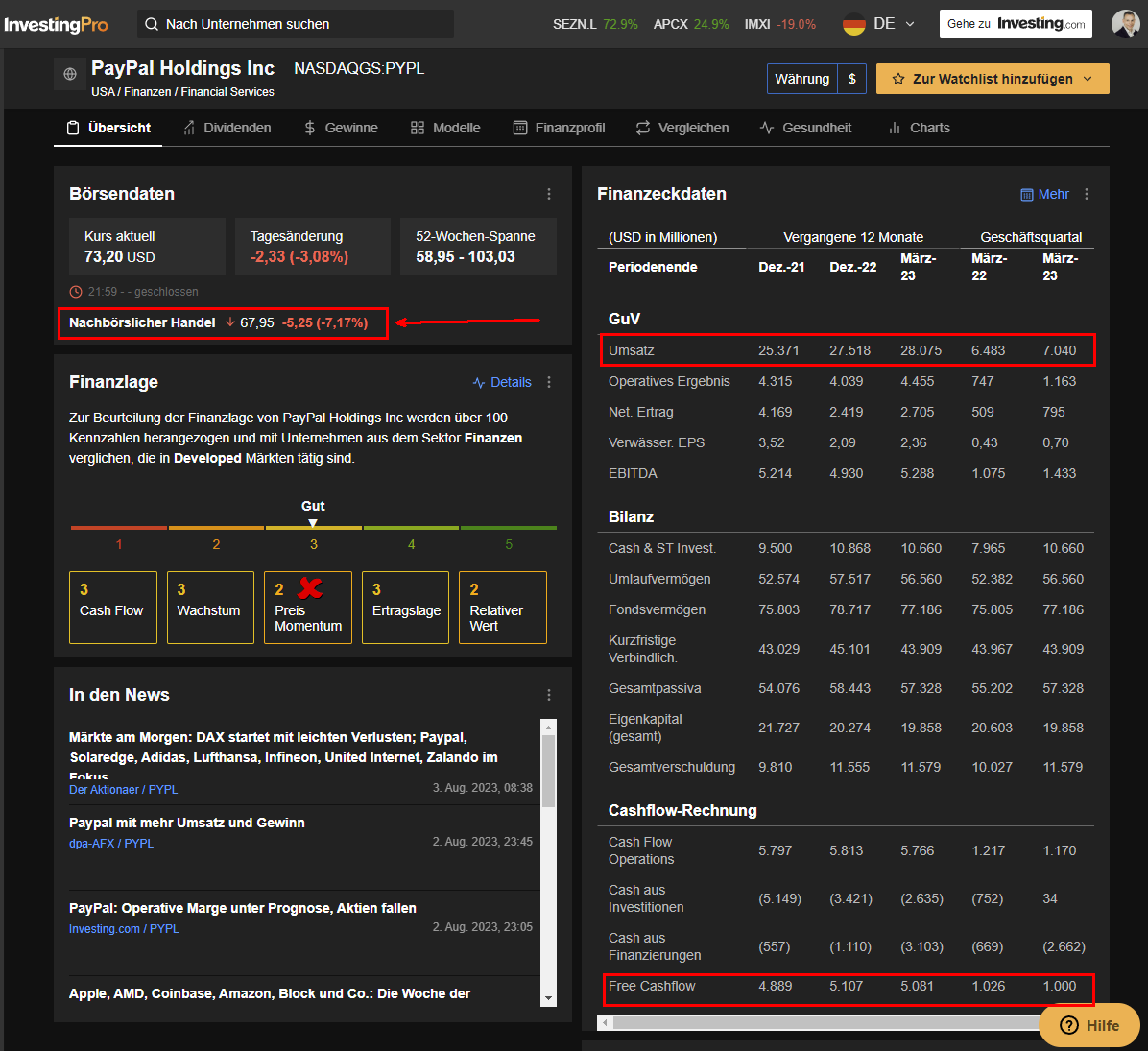The image size is (1148, 1051).
Task: Select the Relativer Wert score card
Action: (x=502, y=608)
